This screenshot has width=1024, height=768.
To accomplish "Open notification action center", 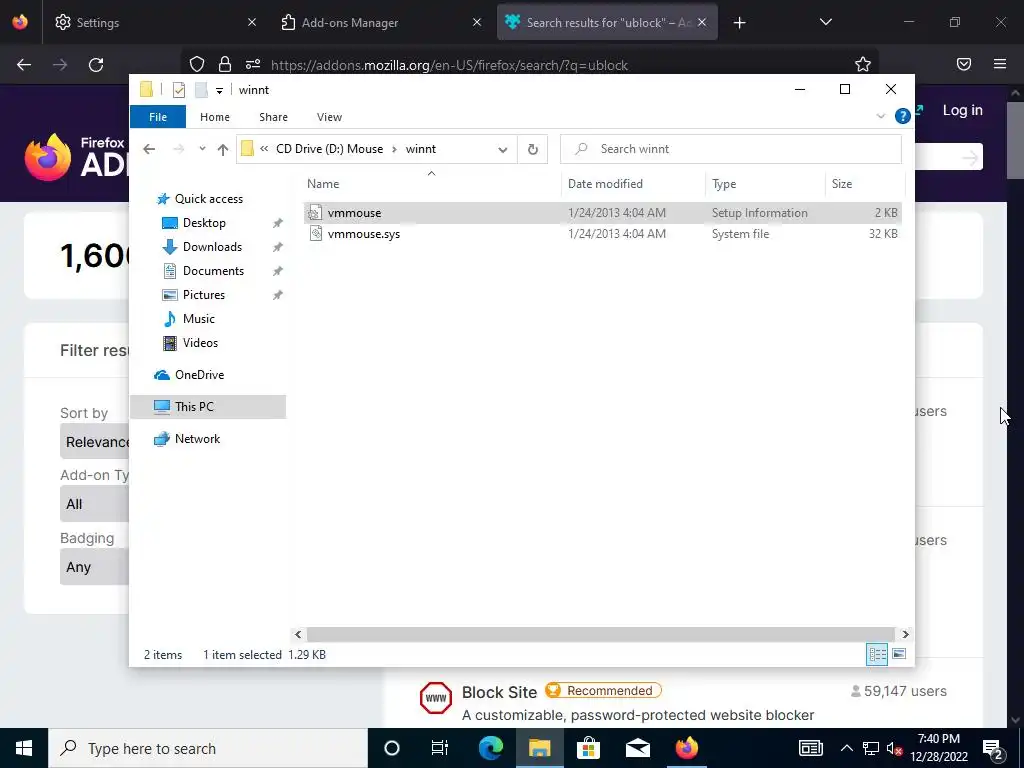I will coord(993,748).
